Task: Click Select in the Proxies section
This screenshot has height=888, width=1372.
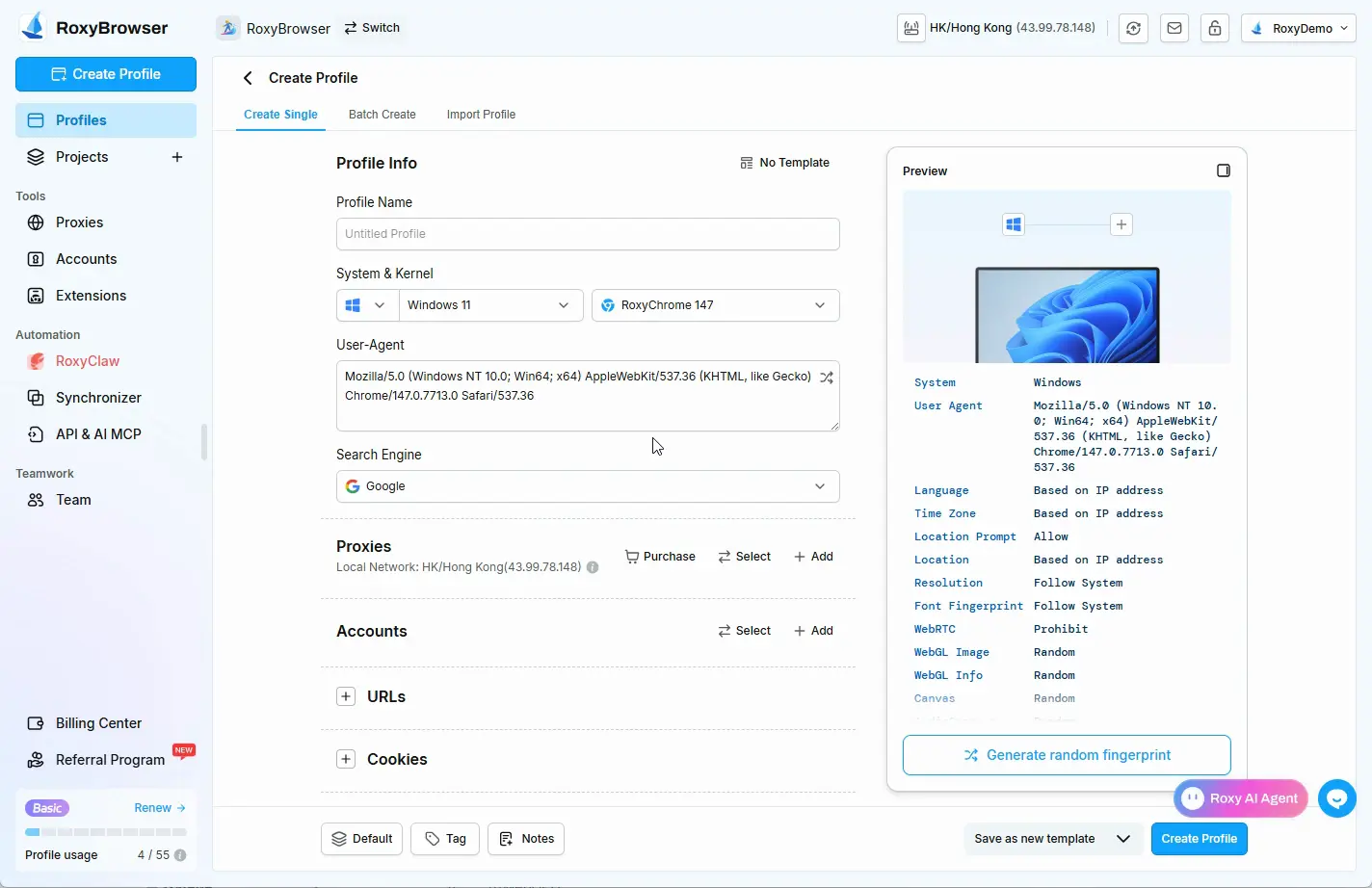Action: [744, 557]
